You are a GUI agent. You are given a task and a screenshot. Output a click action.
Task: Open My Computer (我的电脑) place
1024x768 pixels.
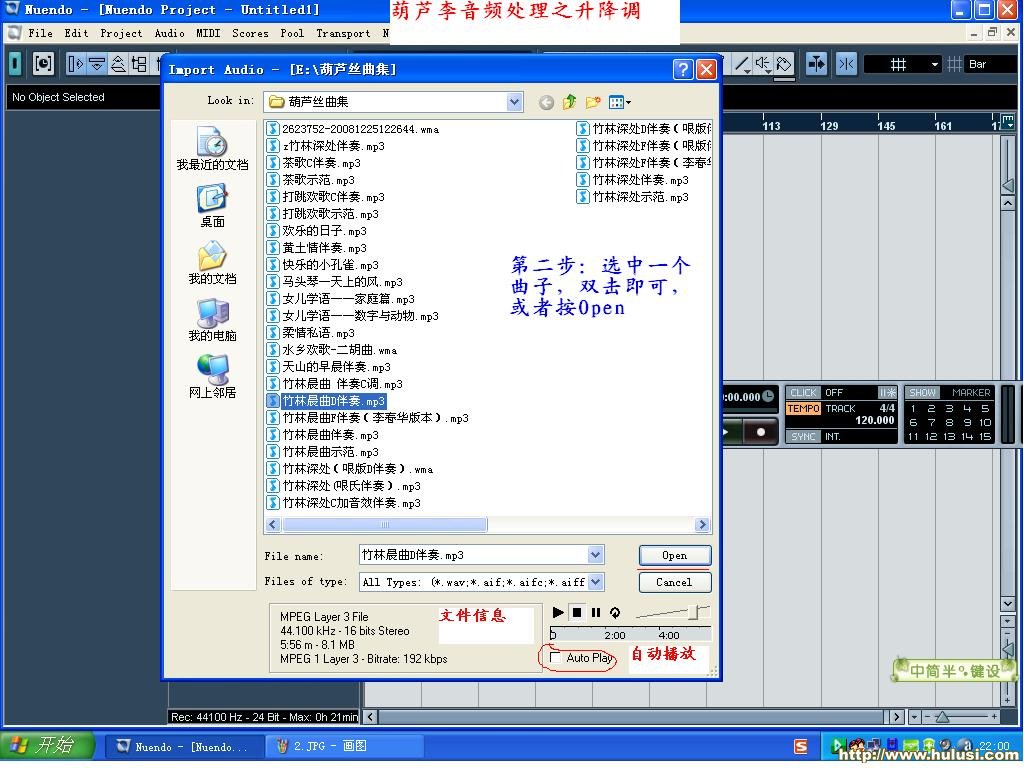click(212, 320)
